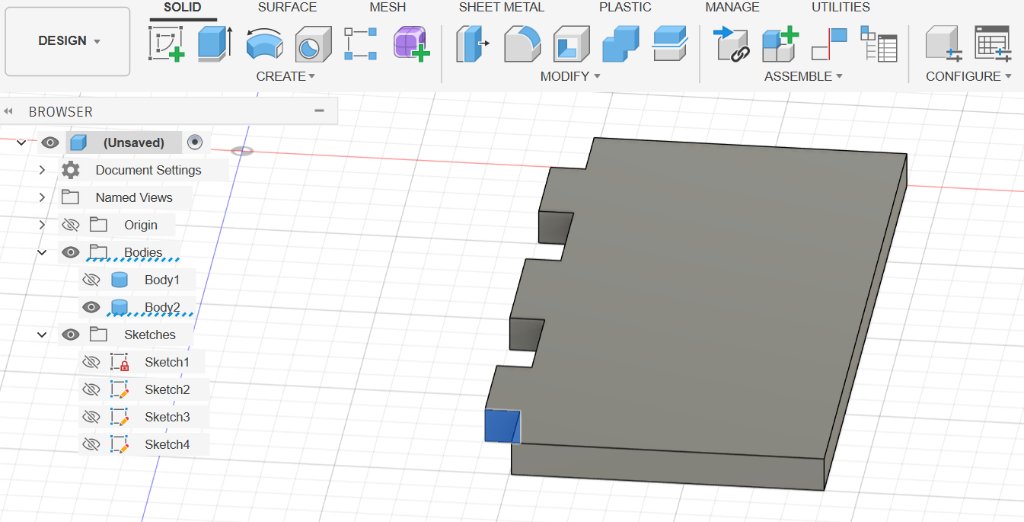The height and width of the screenshot is (522, 1024).
Task: Open the ASSEMBLE dropdown menu
Action: (x=803, y=76)
